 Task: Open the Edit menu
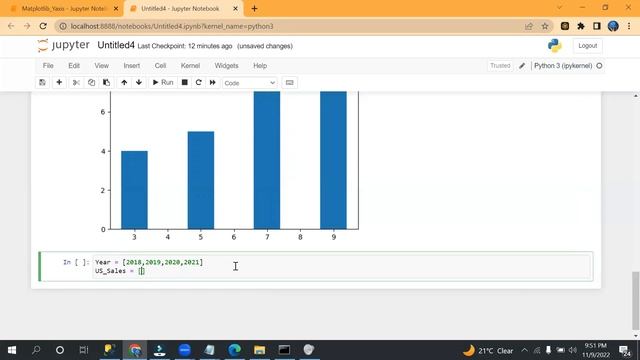coord(74,66)
